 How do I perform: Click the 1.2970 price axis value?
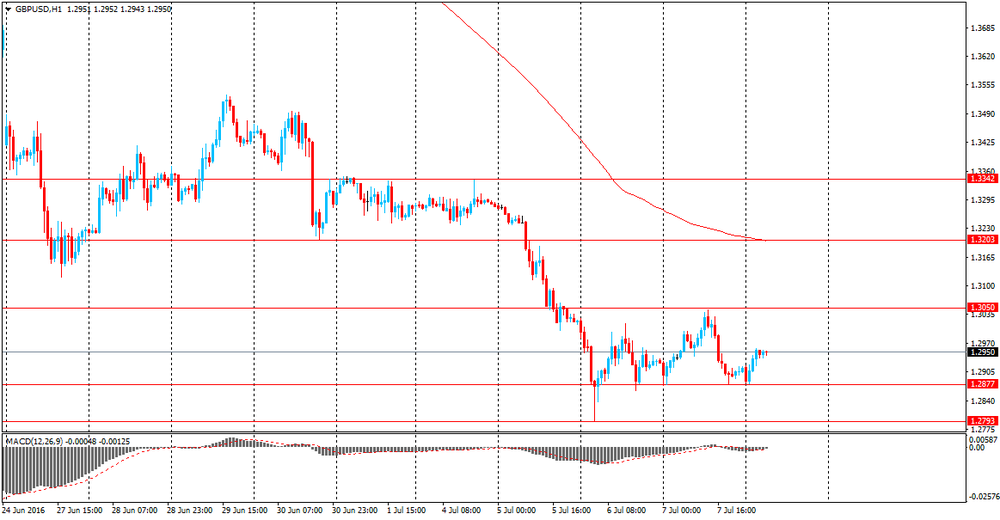pyautogui.click(x=983, y=343)
